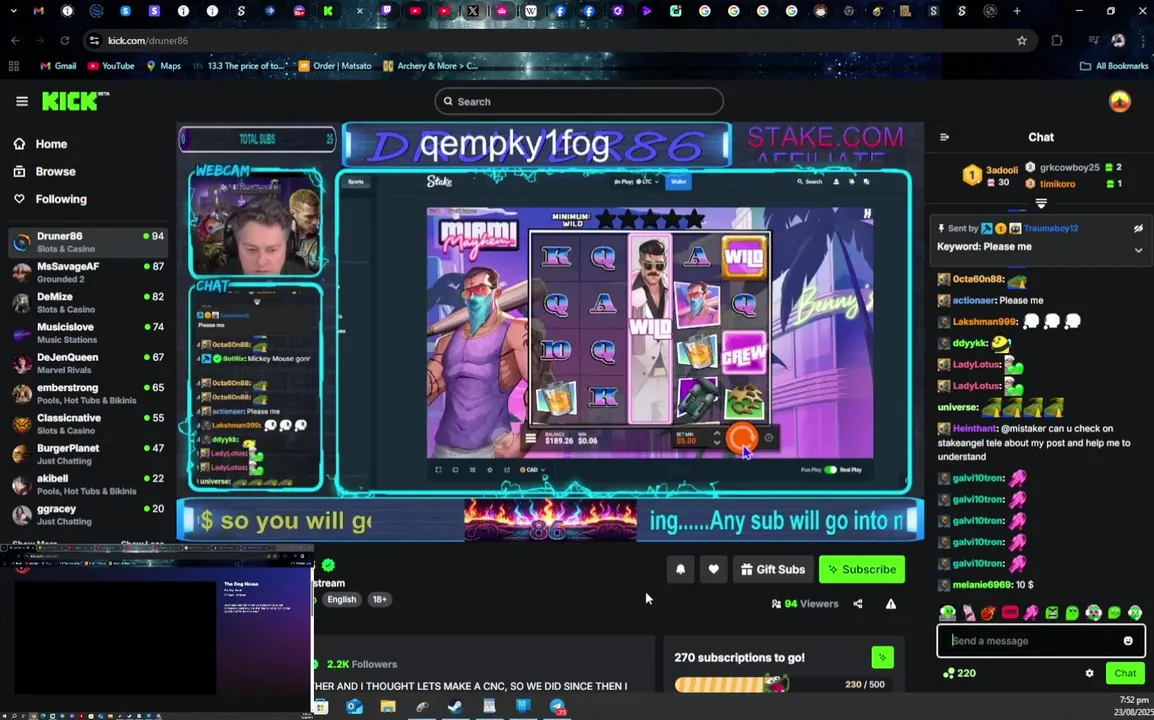Click the flaming emote in the quick emote bar

click(x=988, y=613)
